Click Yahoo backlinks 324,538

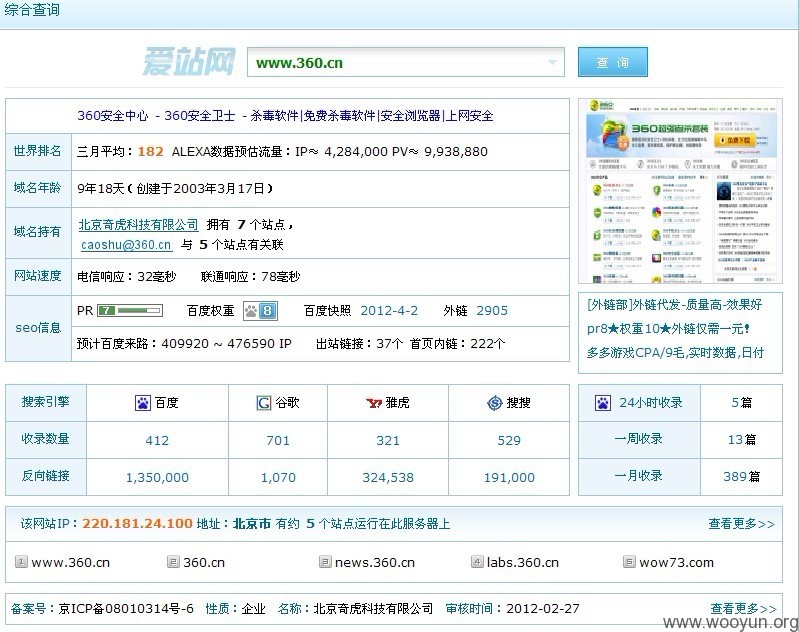[x=388, y=478]
